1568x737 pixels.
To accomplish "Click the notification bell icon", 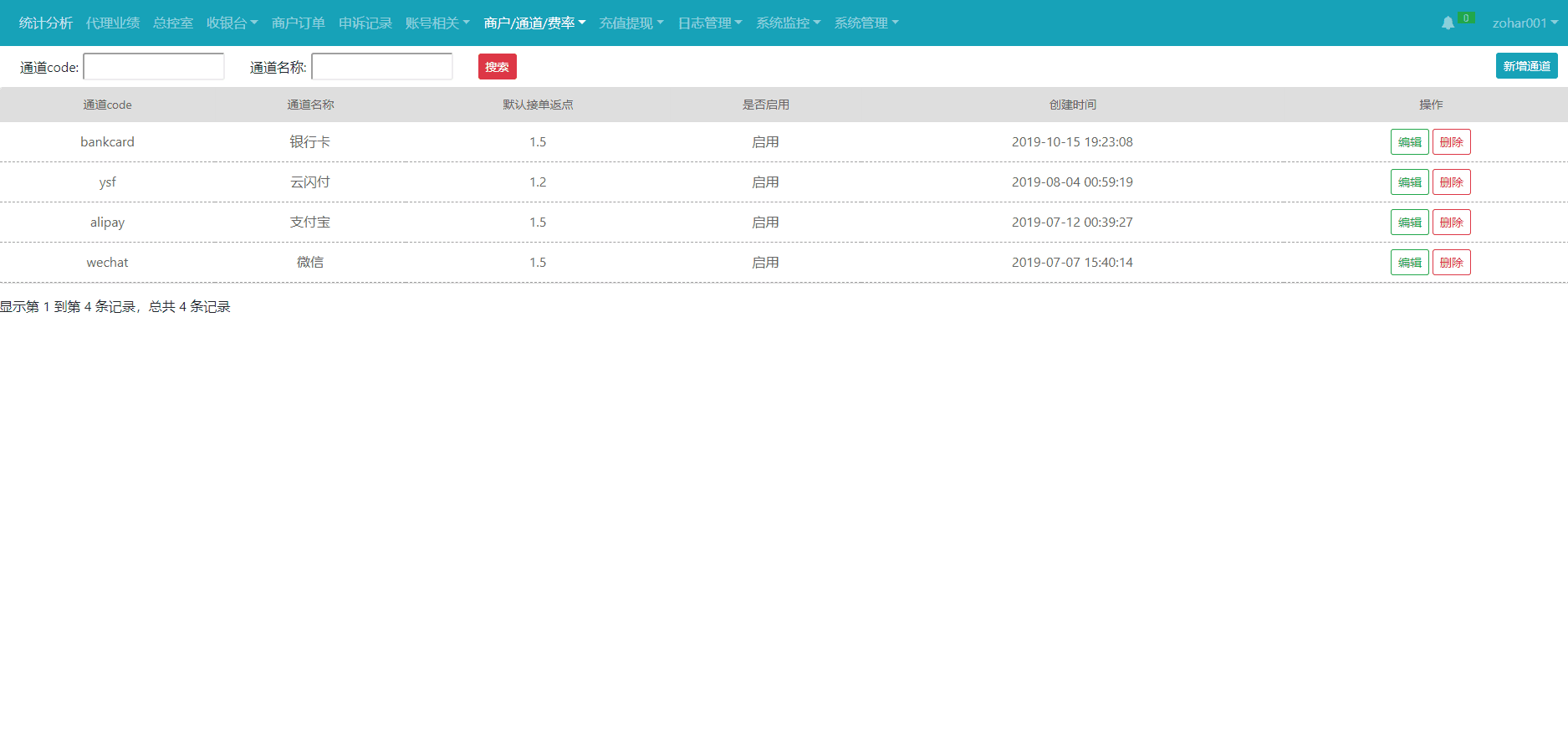I will tap(1448, 23).
